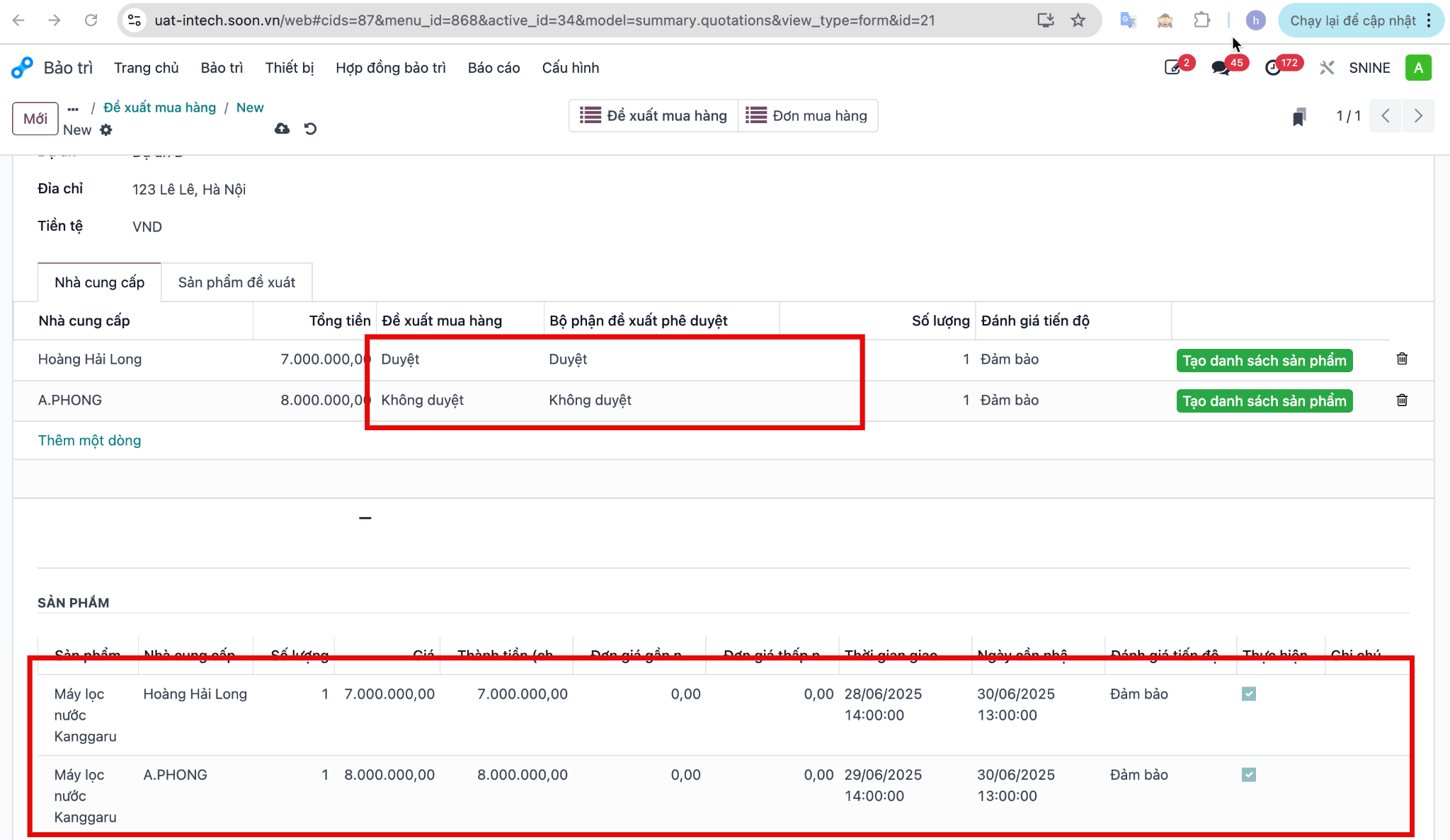Open Bộ phận đề xuất phê duyệt for Hoàng Hải Long
1450x840 pixels.
[661, 359]
